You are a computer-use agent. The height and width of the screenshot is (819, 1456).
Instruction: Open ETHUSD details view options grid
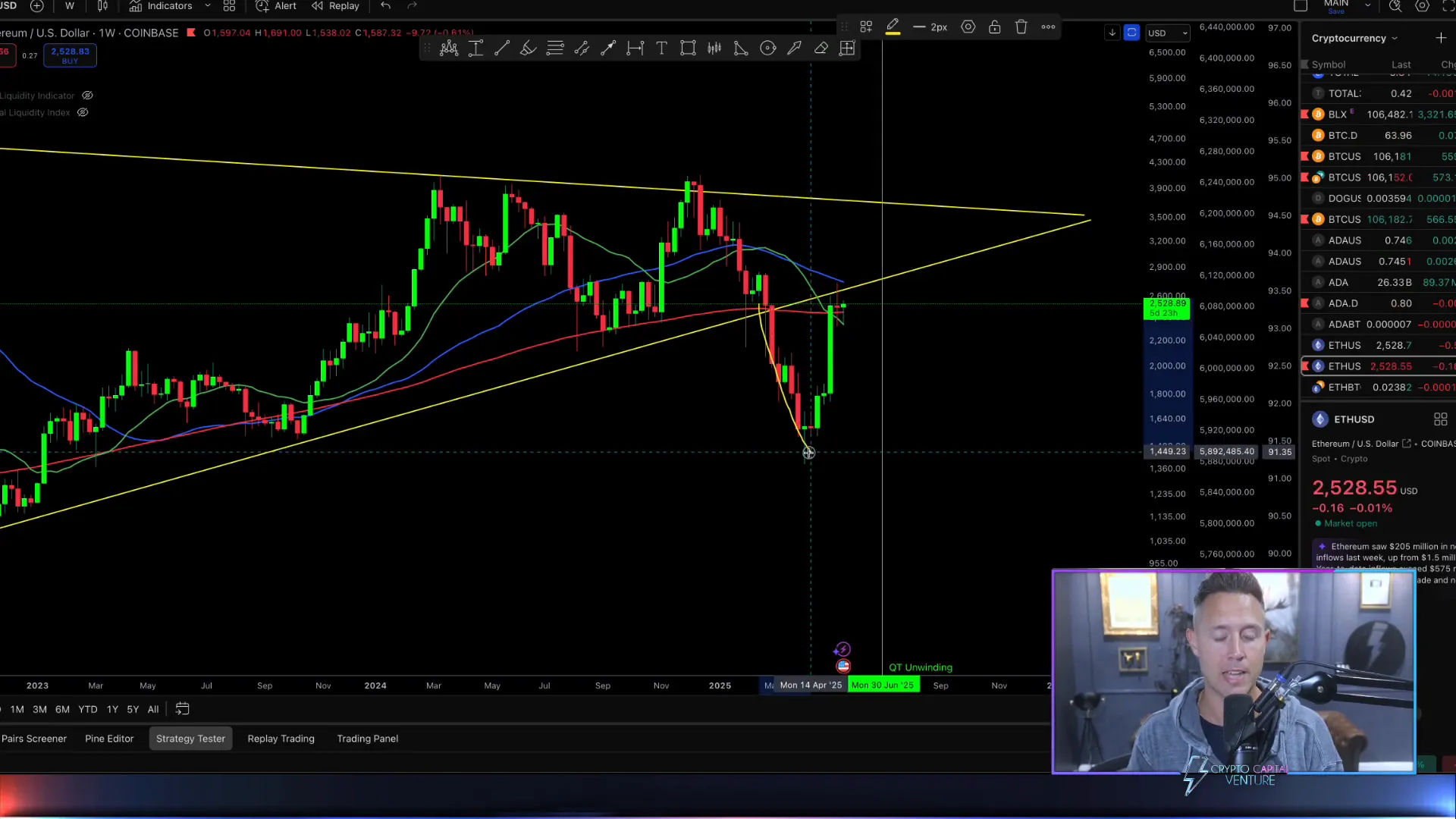coord(1441,419)
